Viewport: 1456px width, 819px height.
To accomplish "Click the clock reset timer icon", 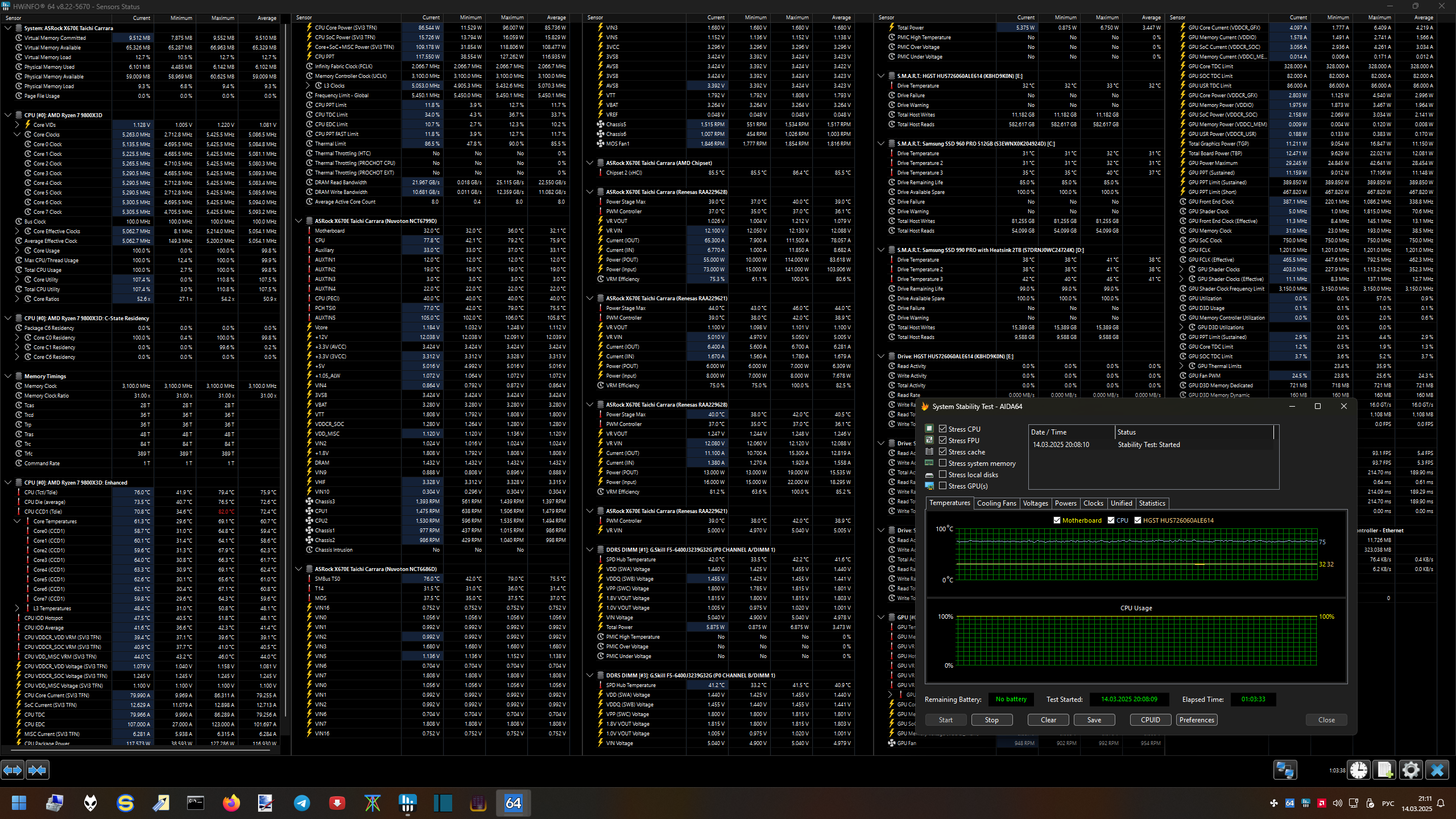I will pos(1359,770).
